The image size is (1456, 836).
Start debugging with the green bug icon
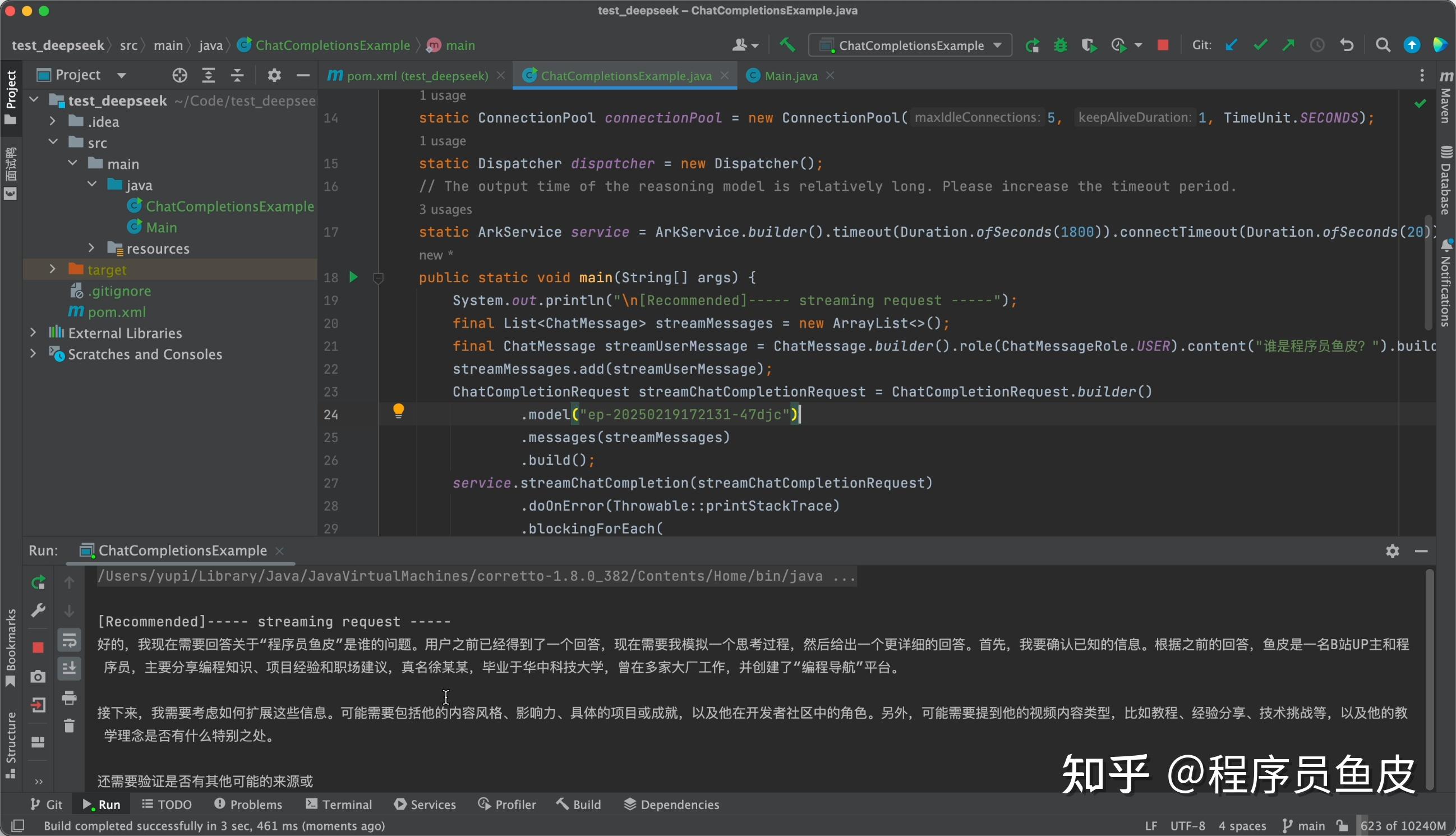pyautogui.click(x=1060, y=45)
